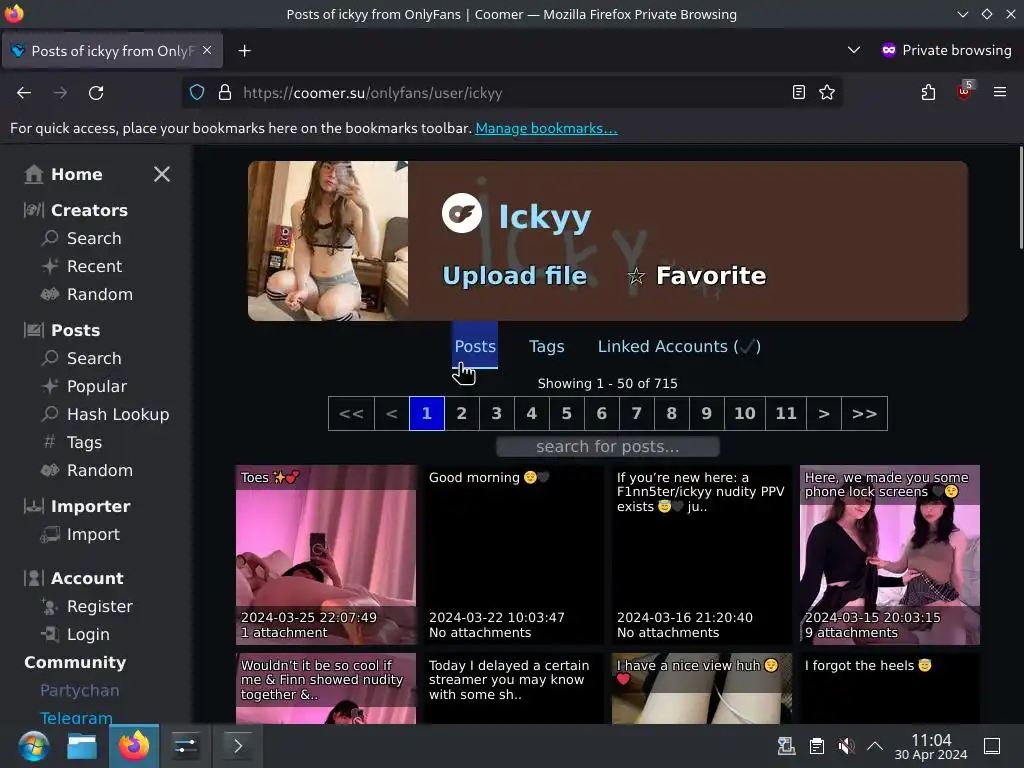Open tracking protection shield icon
The image size is (1024, 768).
tap(197, 93)
